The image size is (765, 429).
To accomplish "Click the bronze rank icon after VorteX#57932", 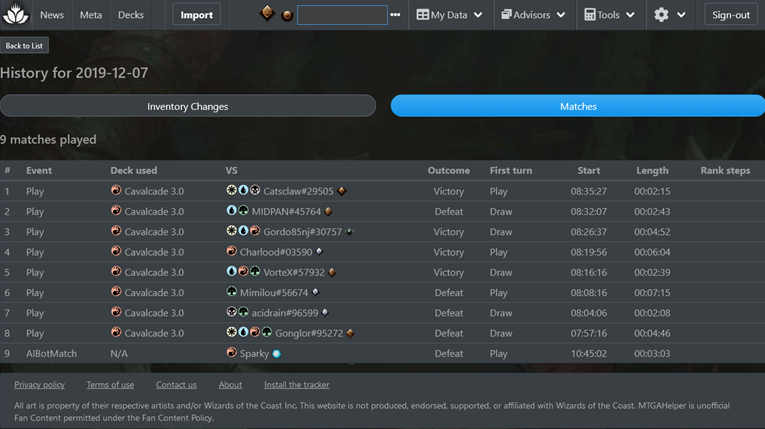I will [332, 272].
